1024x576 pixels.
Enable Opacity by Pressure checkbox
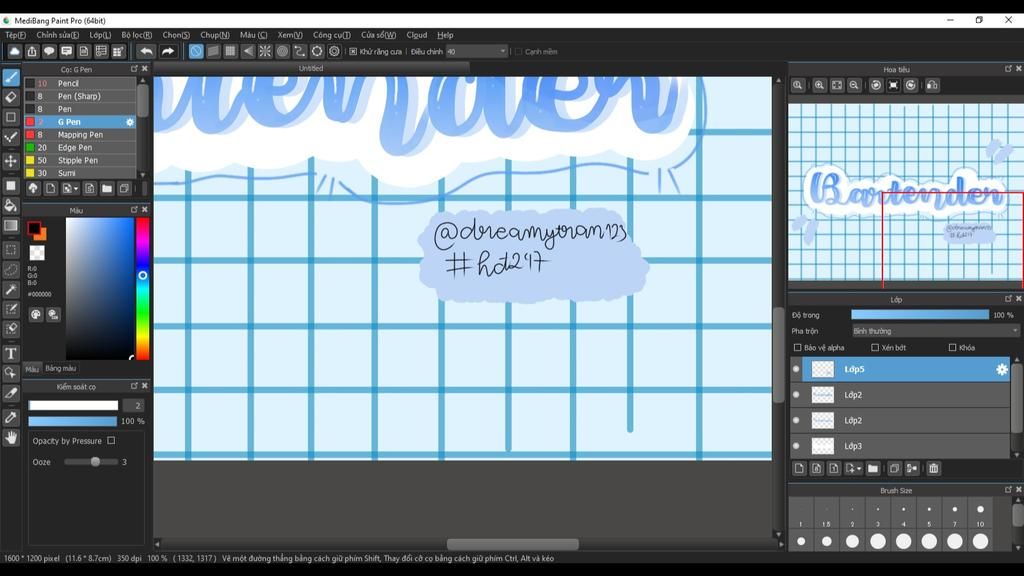pos(111,441)
